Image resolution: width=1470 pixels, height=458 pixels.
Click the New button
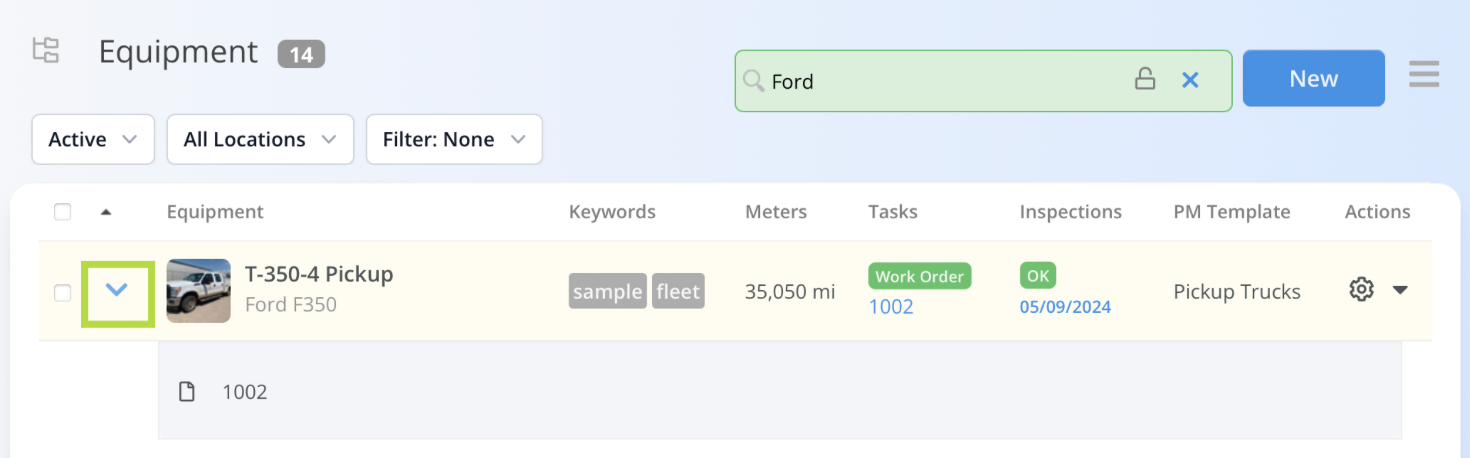coord(1313,79)
